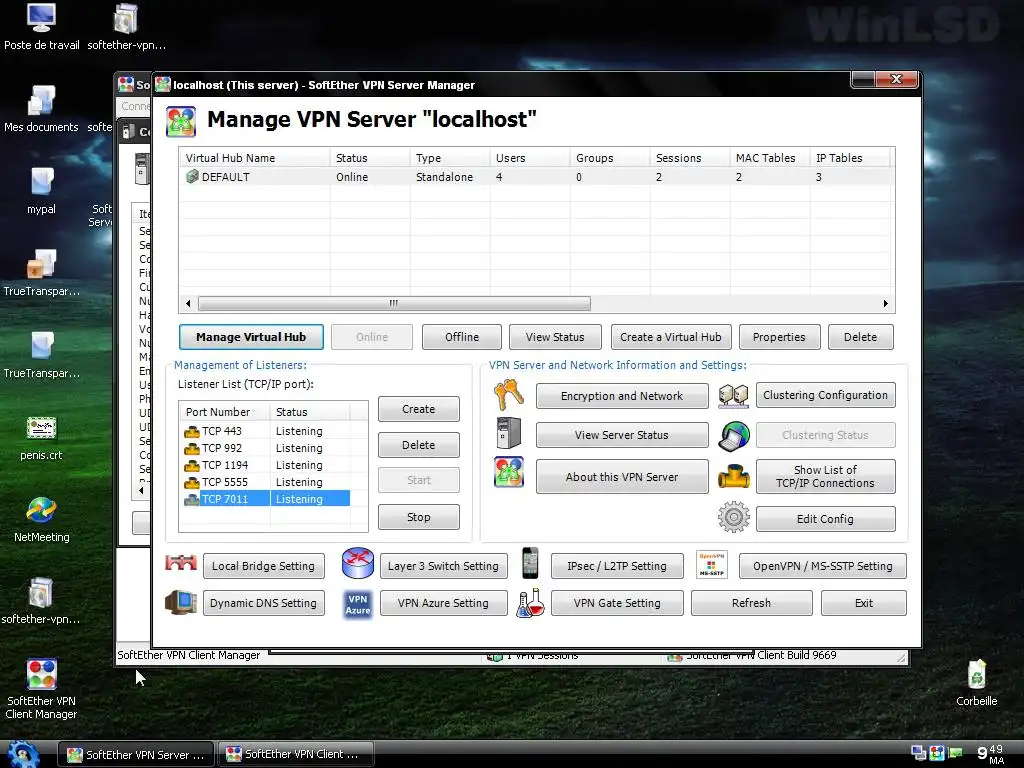Click the VPN Azure icon

pos(358,605)
